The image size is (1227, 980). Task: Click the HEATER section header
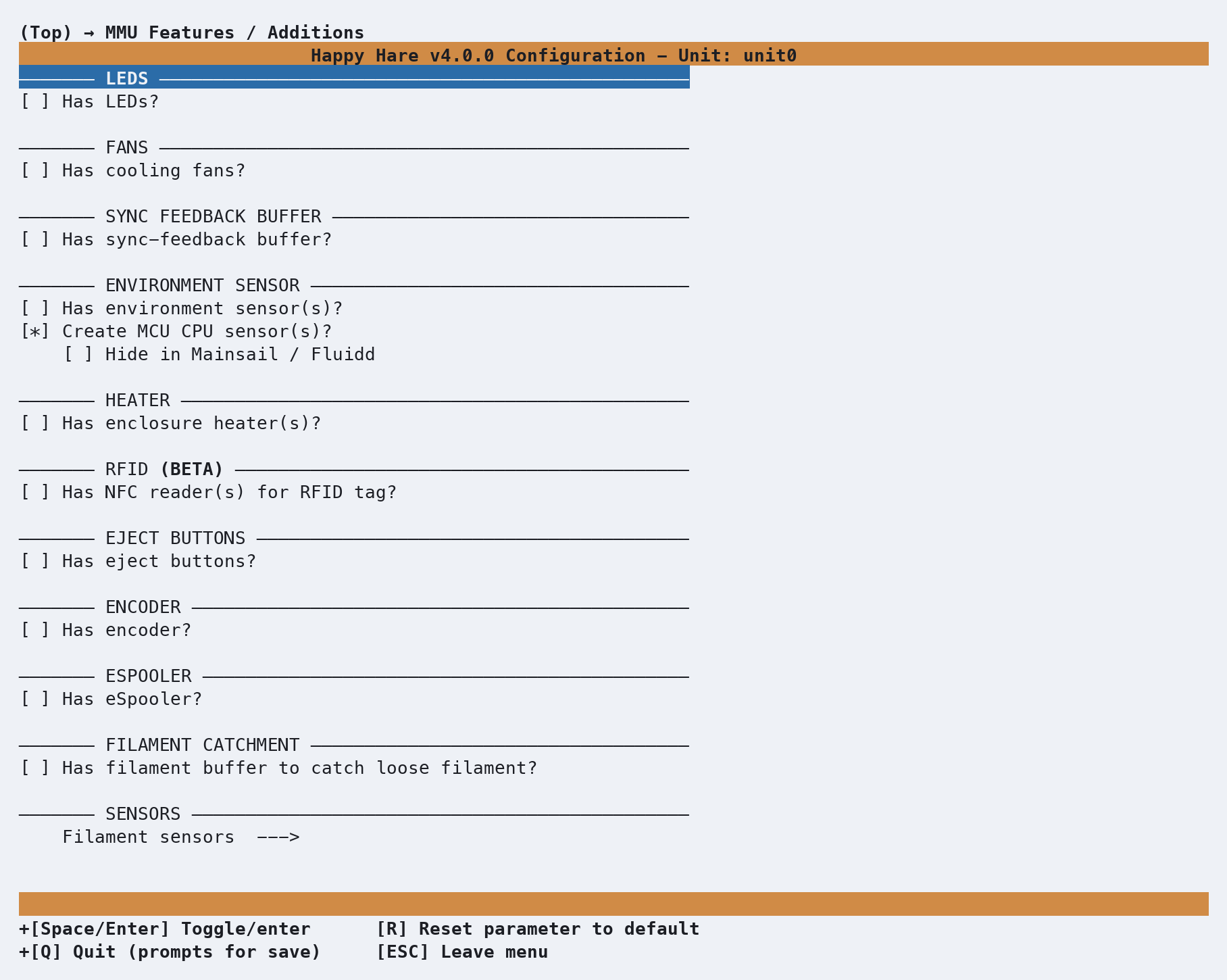[354, 401]
